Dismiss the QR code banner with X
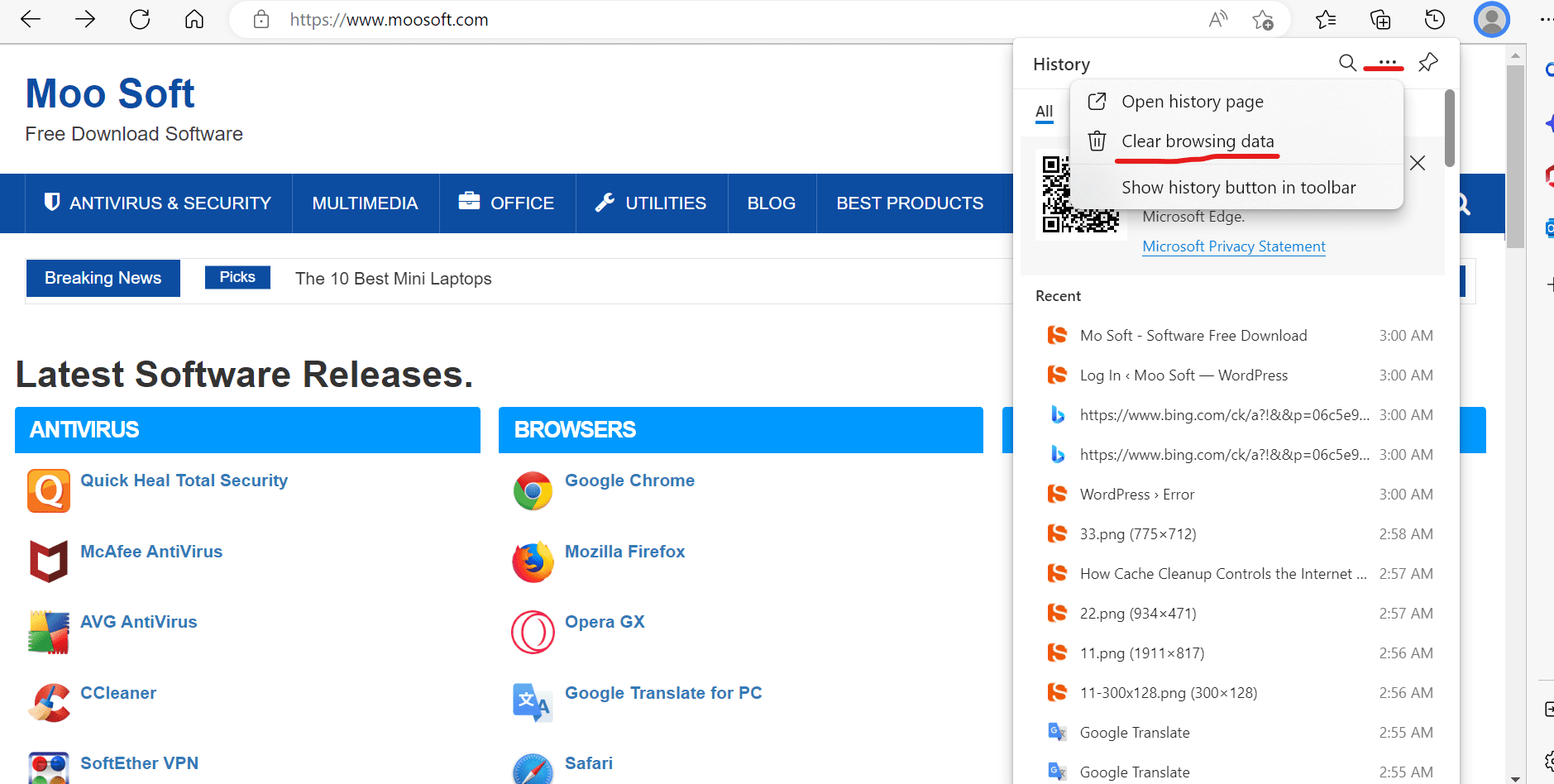This screenshot has width=1554, height=784. click(1418, 163)
